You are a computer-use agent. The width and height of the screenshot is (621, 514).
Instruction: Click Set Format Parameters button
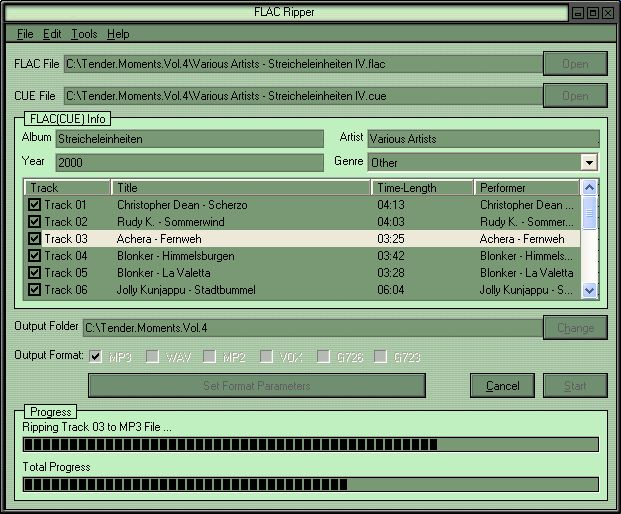257,385
